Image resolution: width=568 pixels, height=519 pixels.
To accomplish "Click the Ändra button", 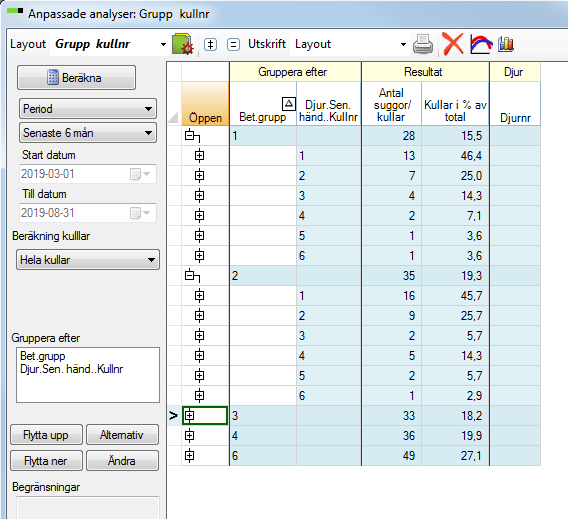I will coord(122,461).
